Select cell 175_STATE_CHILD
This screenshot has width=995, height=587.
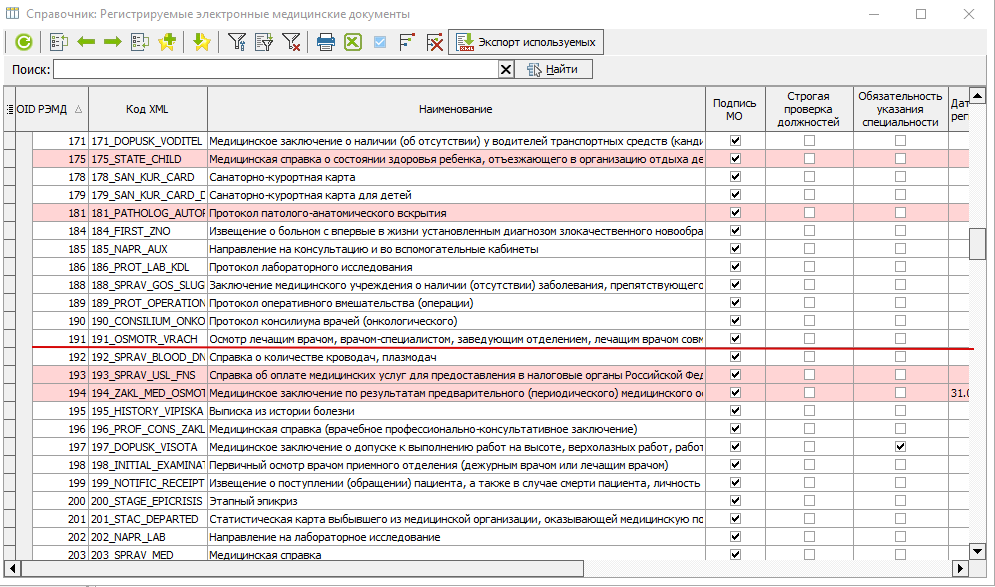click(x=148, y=159)
